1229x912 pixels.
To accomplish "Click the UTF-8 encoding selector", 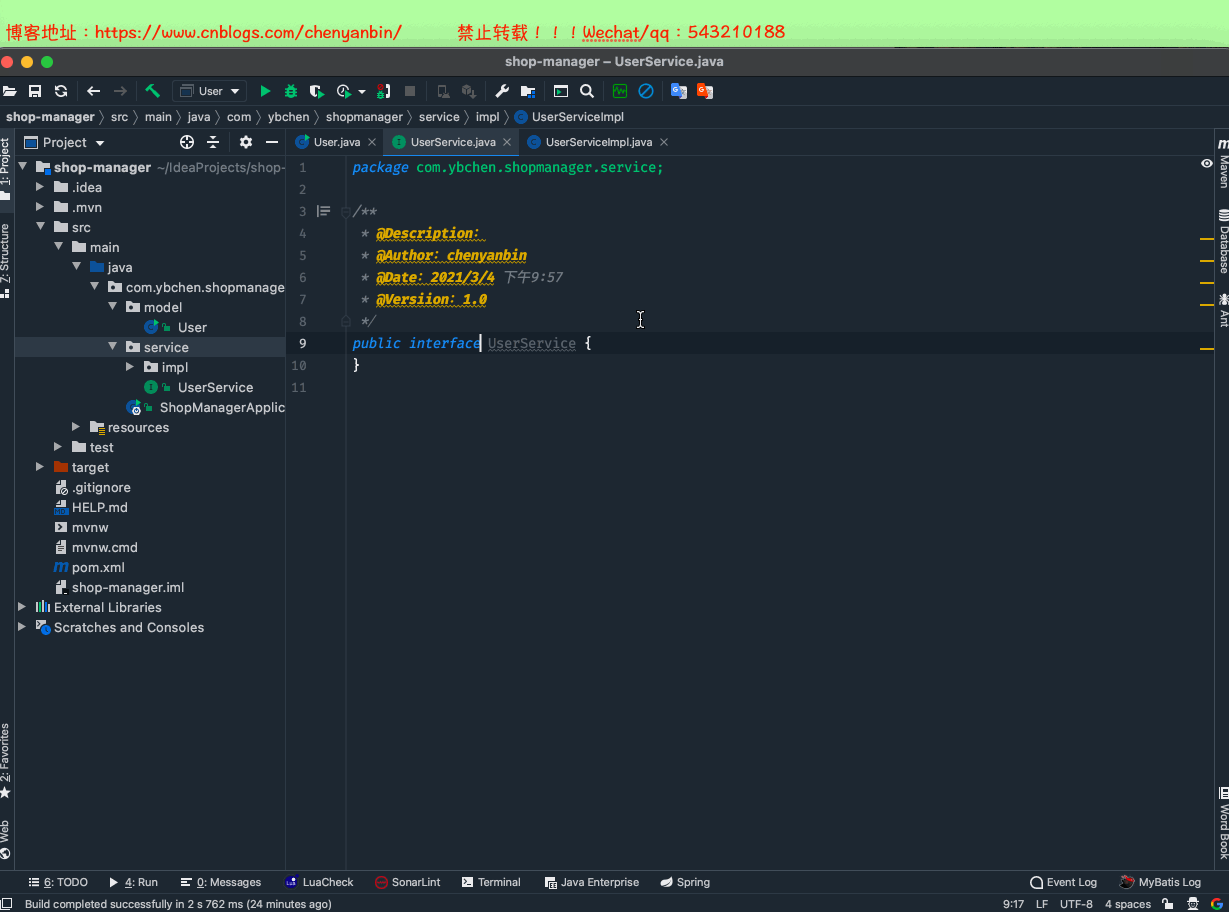I will pyautogui.click(x=1076, y=904).
